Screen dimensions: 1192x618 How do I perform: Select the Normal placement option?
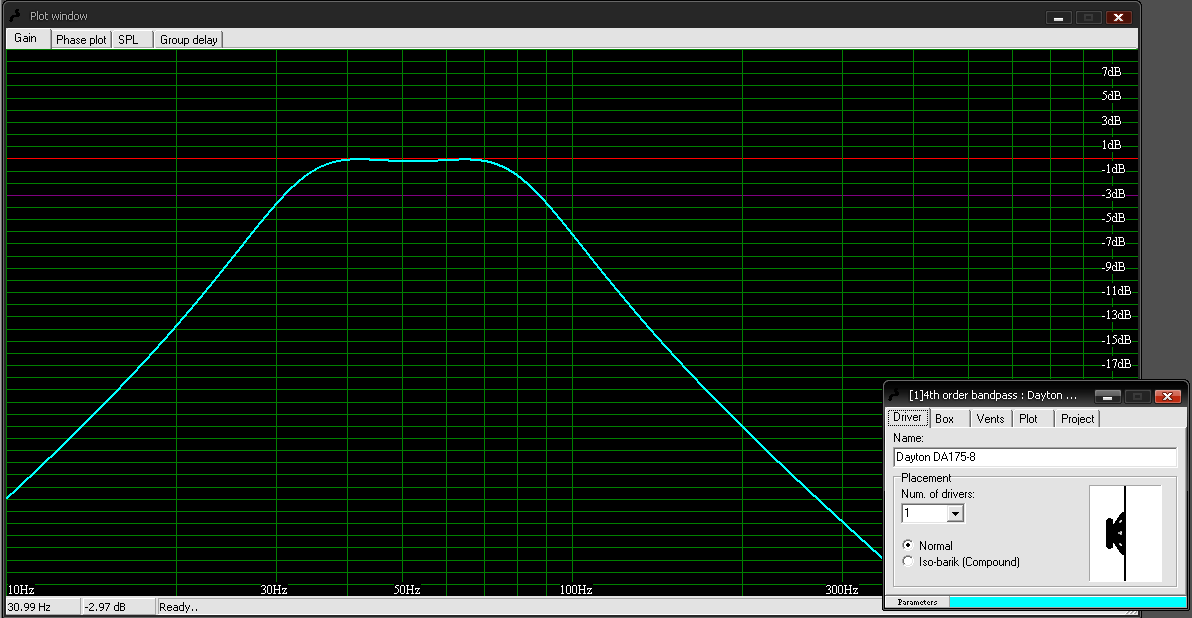pyautogui.click(x=908, y=545)
